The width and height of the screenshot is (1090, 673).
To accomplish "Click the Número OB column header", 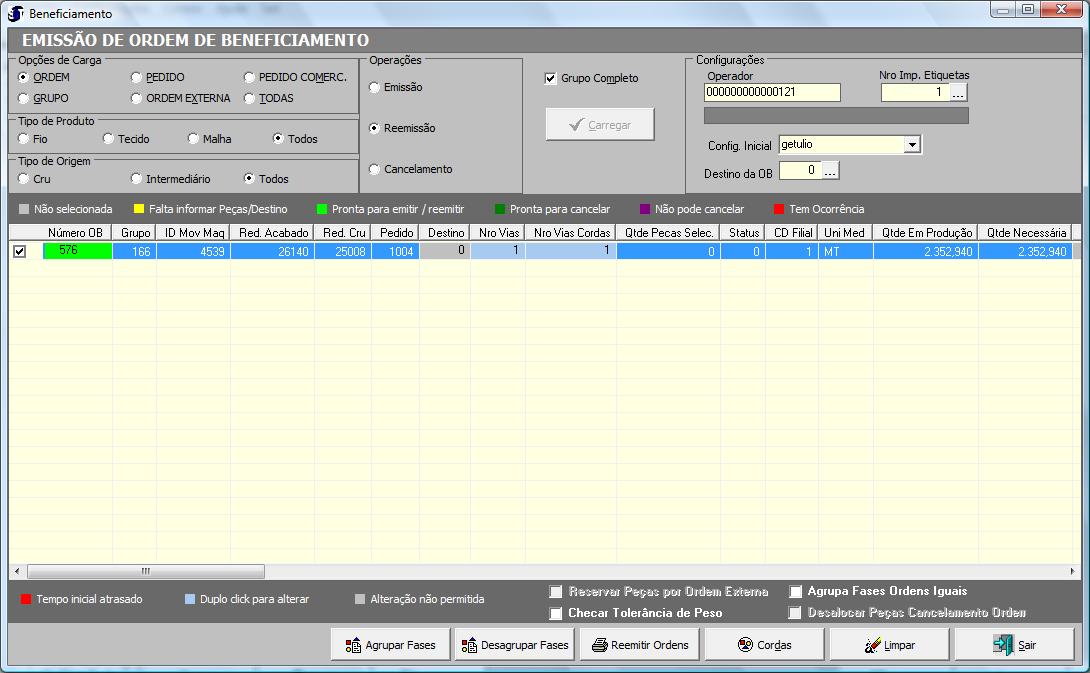I will coord(76,232).
